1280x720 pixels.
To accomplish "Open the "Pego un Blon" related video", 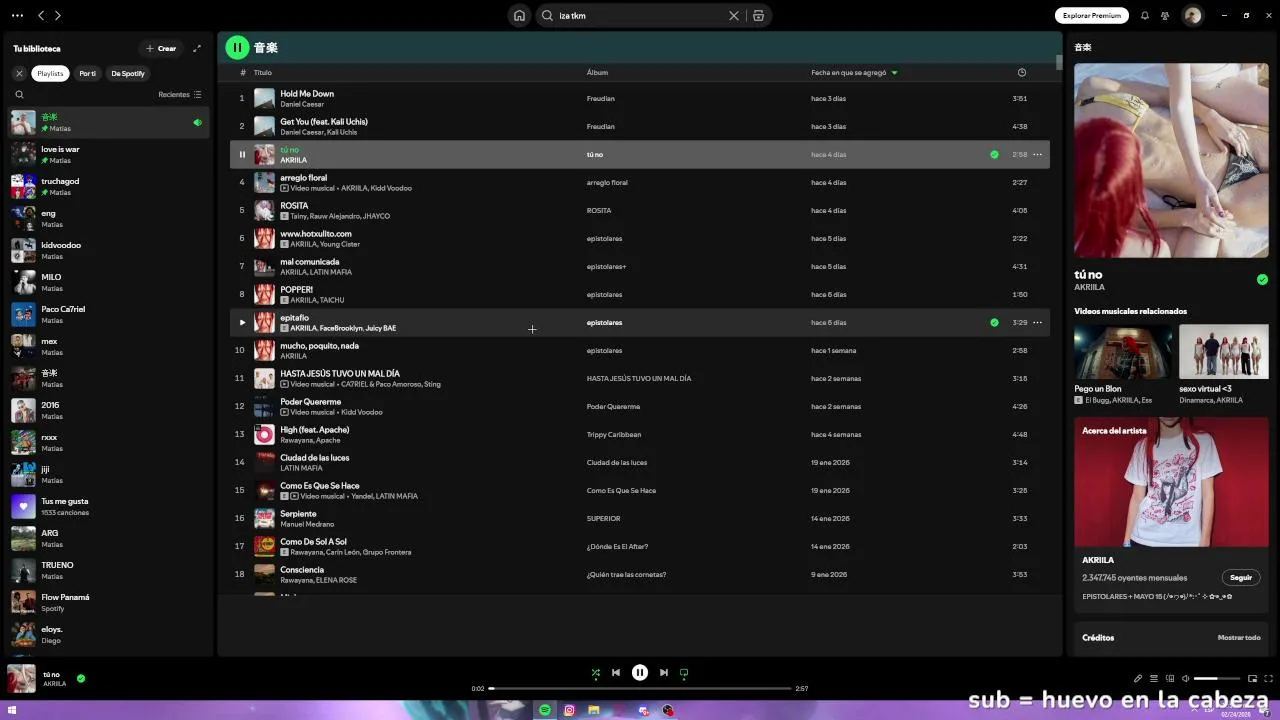I will point(1123,363).
